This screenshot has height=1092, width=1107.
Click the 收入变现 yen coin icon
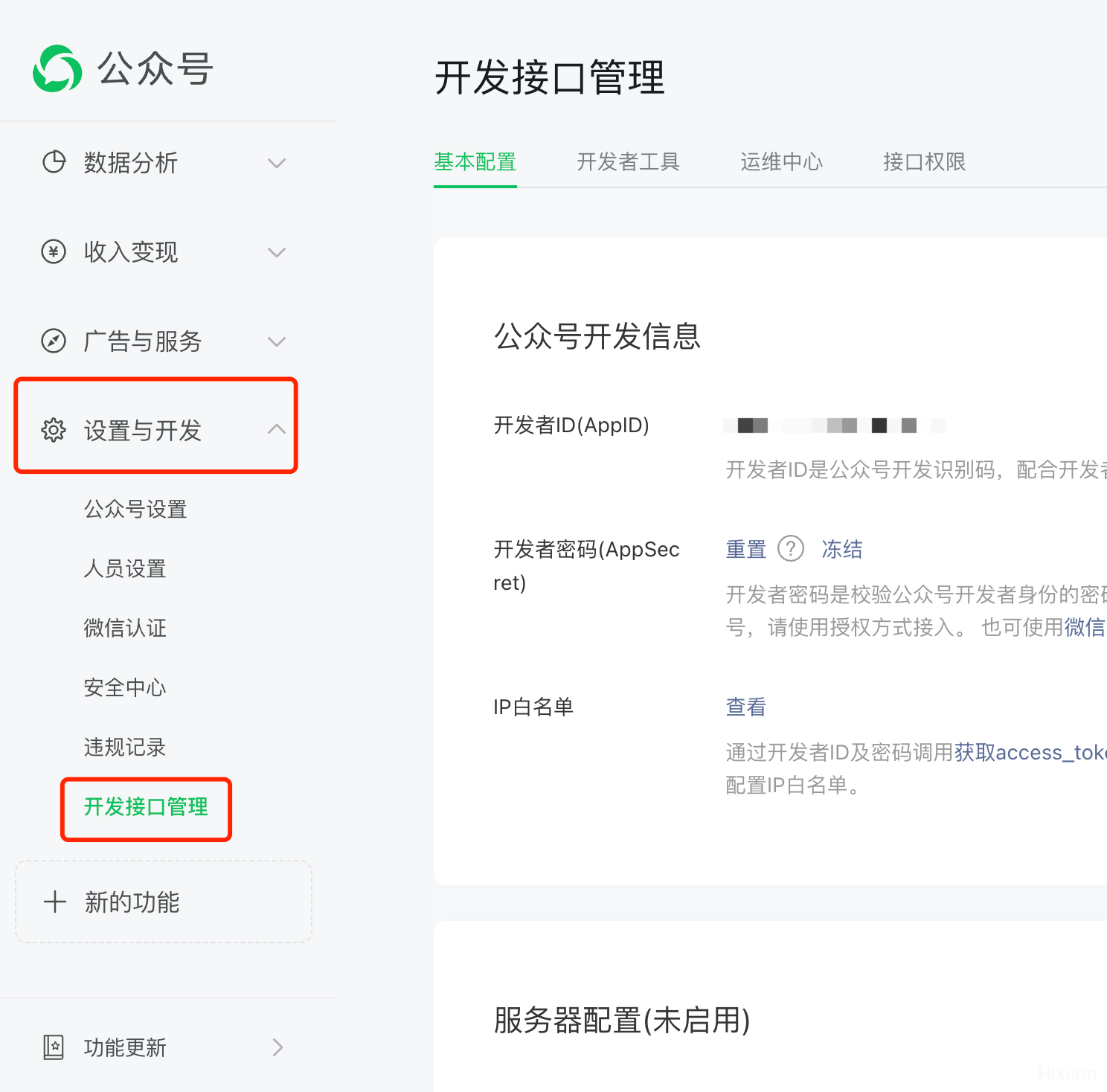tap(54, 251)
